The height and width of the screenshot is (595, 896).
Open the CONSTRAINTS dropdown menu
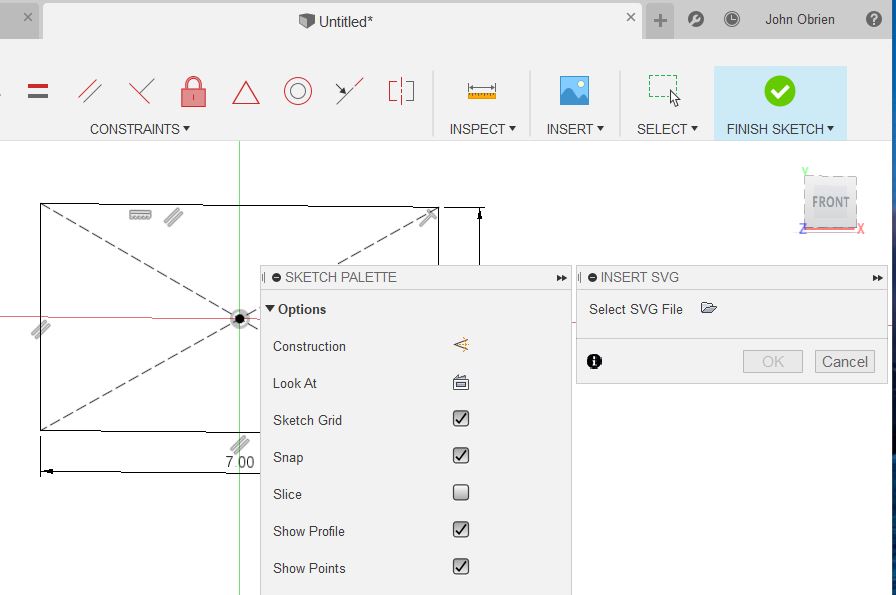click(139, 129)
